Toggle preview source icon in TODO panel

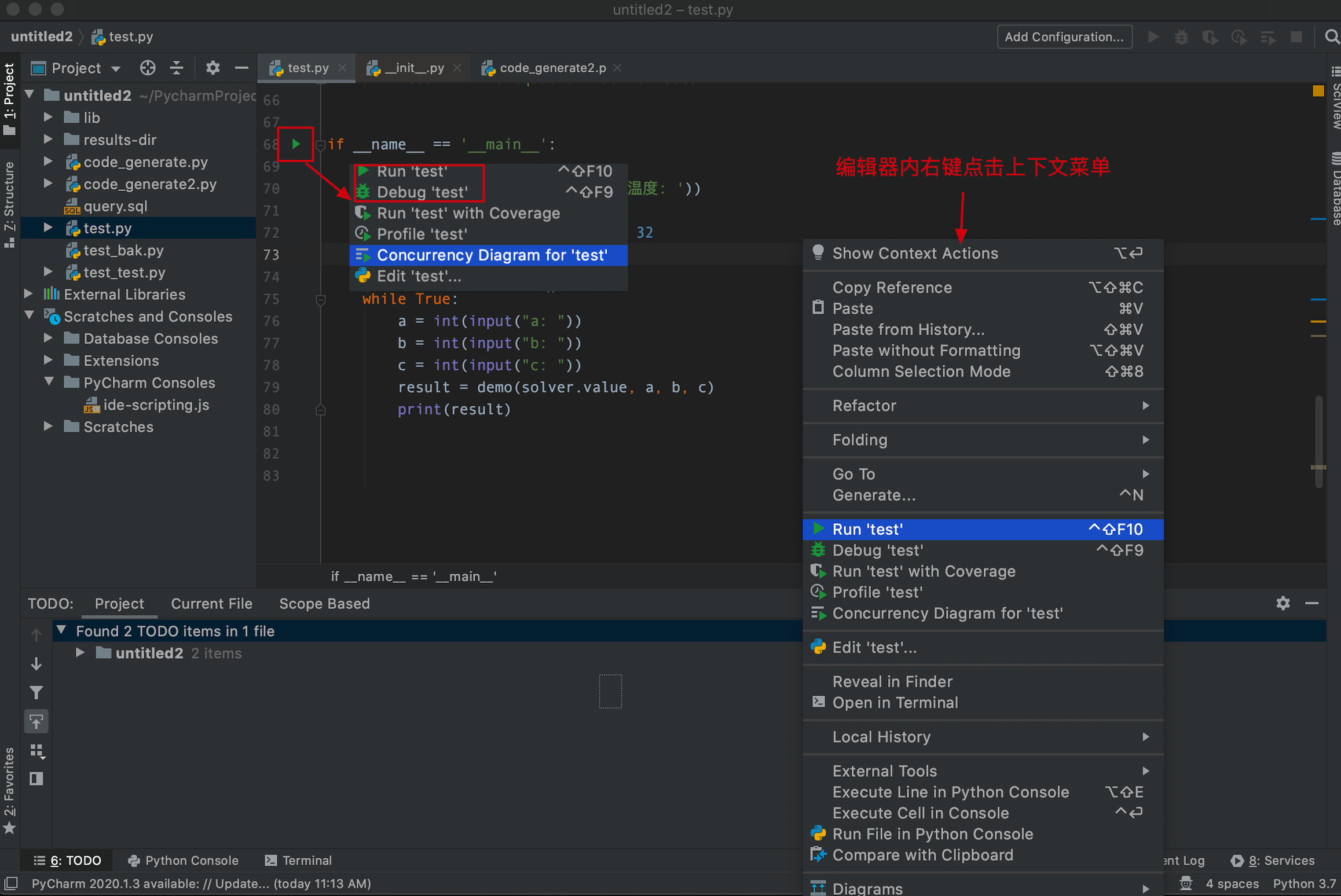tap(36, 779)
